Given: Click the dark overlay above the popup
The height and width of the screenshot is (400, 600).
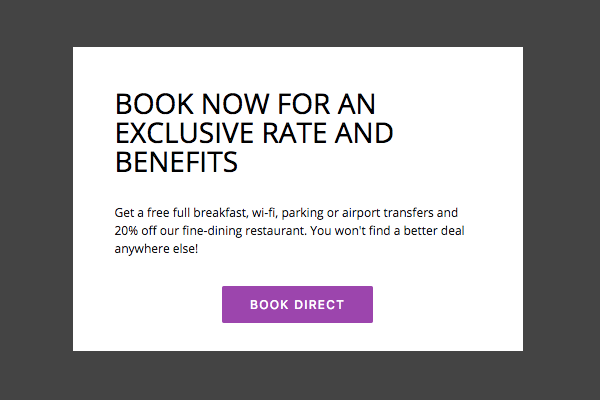Looking at the screenshot, I should click(x=300, y=23).
